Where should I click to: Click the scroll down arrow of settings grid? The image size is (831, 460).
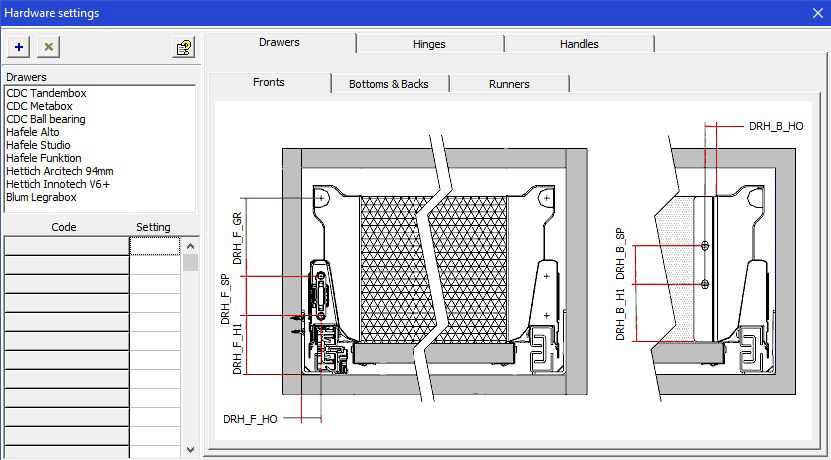(x=191, y=450)
